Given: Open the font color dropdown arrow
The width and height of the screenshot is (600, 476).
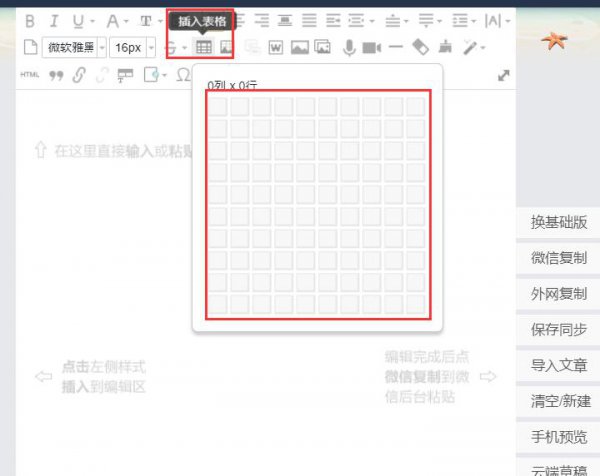Looking at the screenshot, I should point(126,21).
